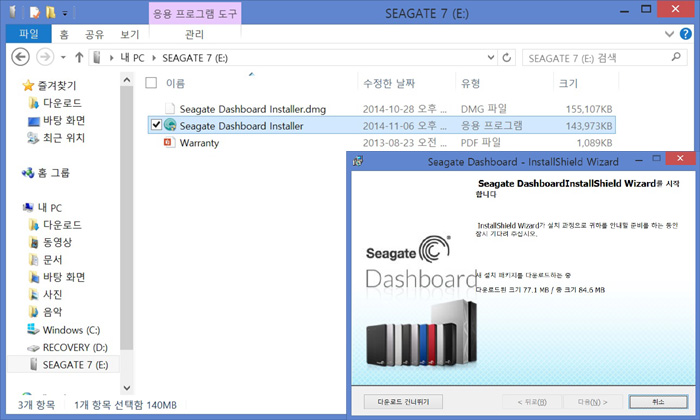Open the 파일 tab
Screen dimensions: 700x420
tap(29, 34)
